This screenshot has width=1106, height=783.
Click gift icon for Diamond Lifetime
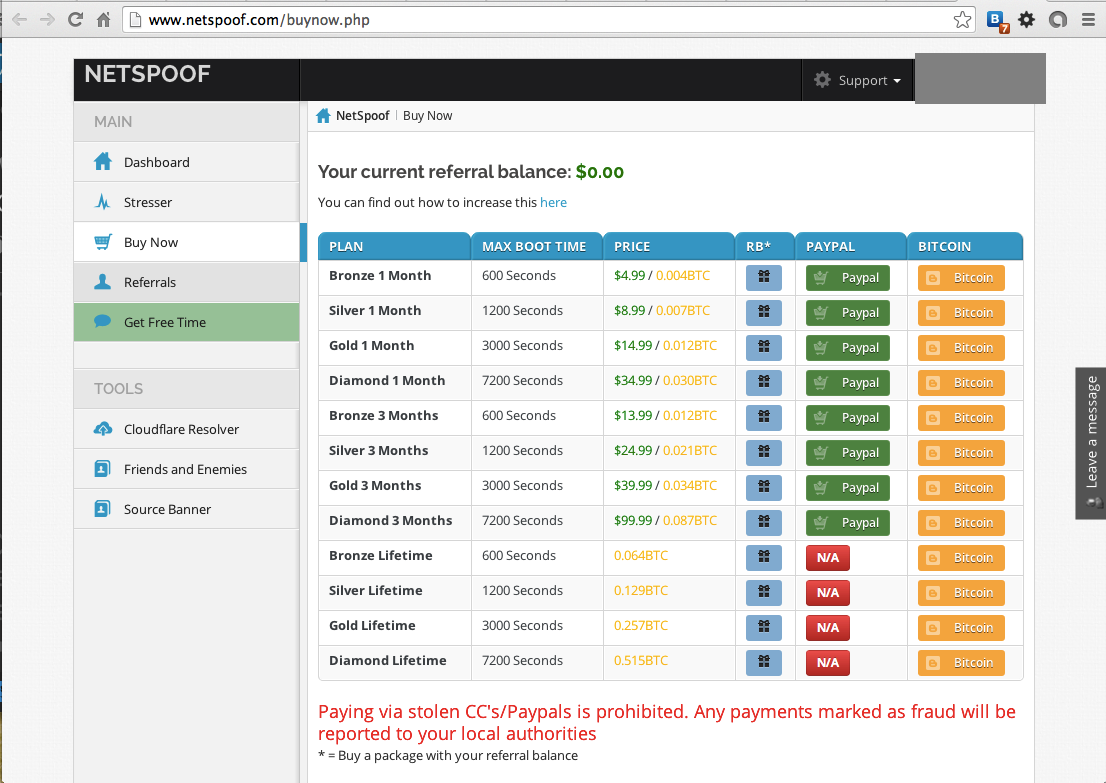(764, 662)
